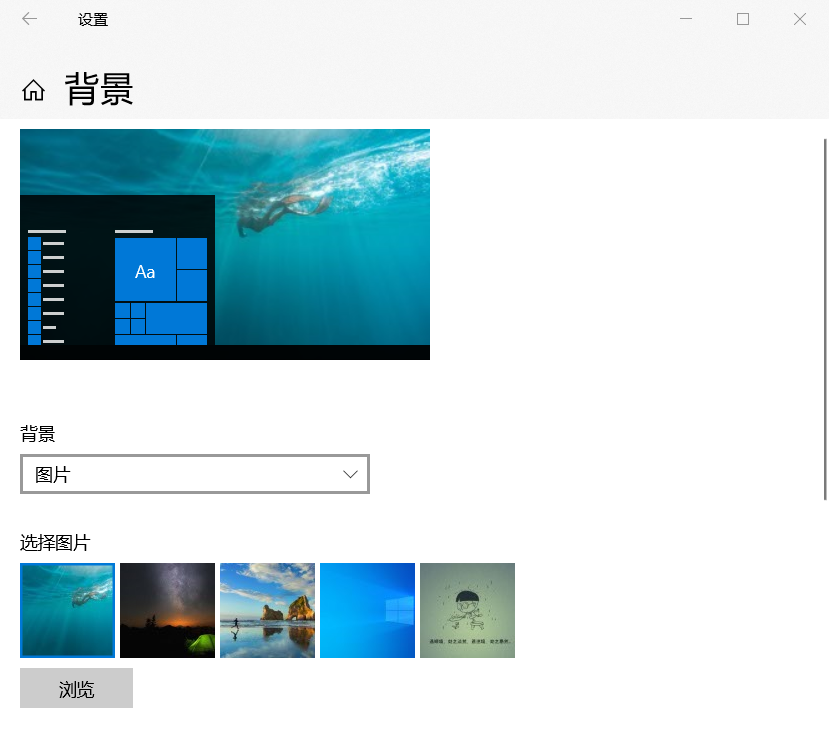This screenshot has height=731, width=829.
Task: Select the underwater swimmer wallpaper thumbnail
Action: pyautogui.click(x=67, y=610)
